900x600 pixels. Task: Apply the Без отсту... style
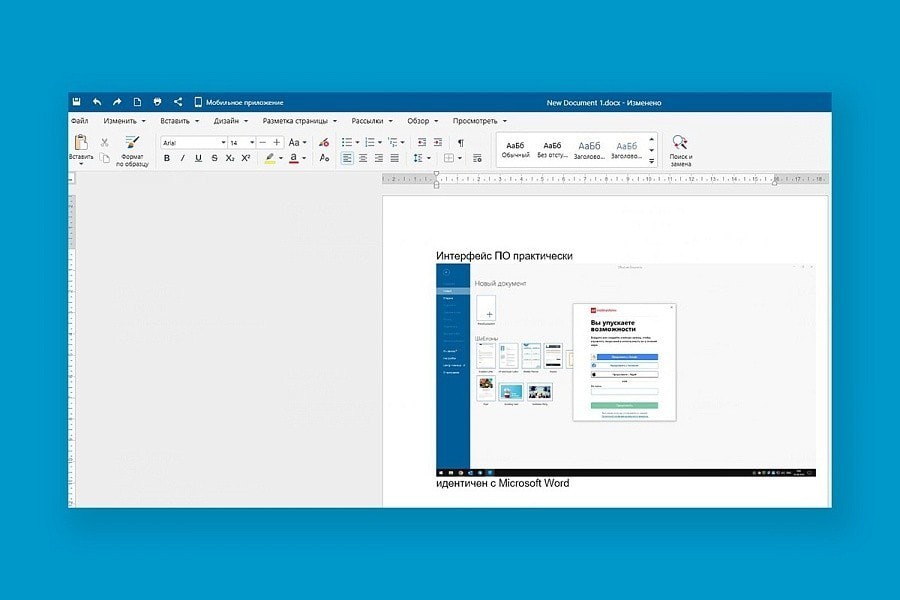click(x=552, y=150)
